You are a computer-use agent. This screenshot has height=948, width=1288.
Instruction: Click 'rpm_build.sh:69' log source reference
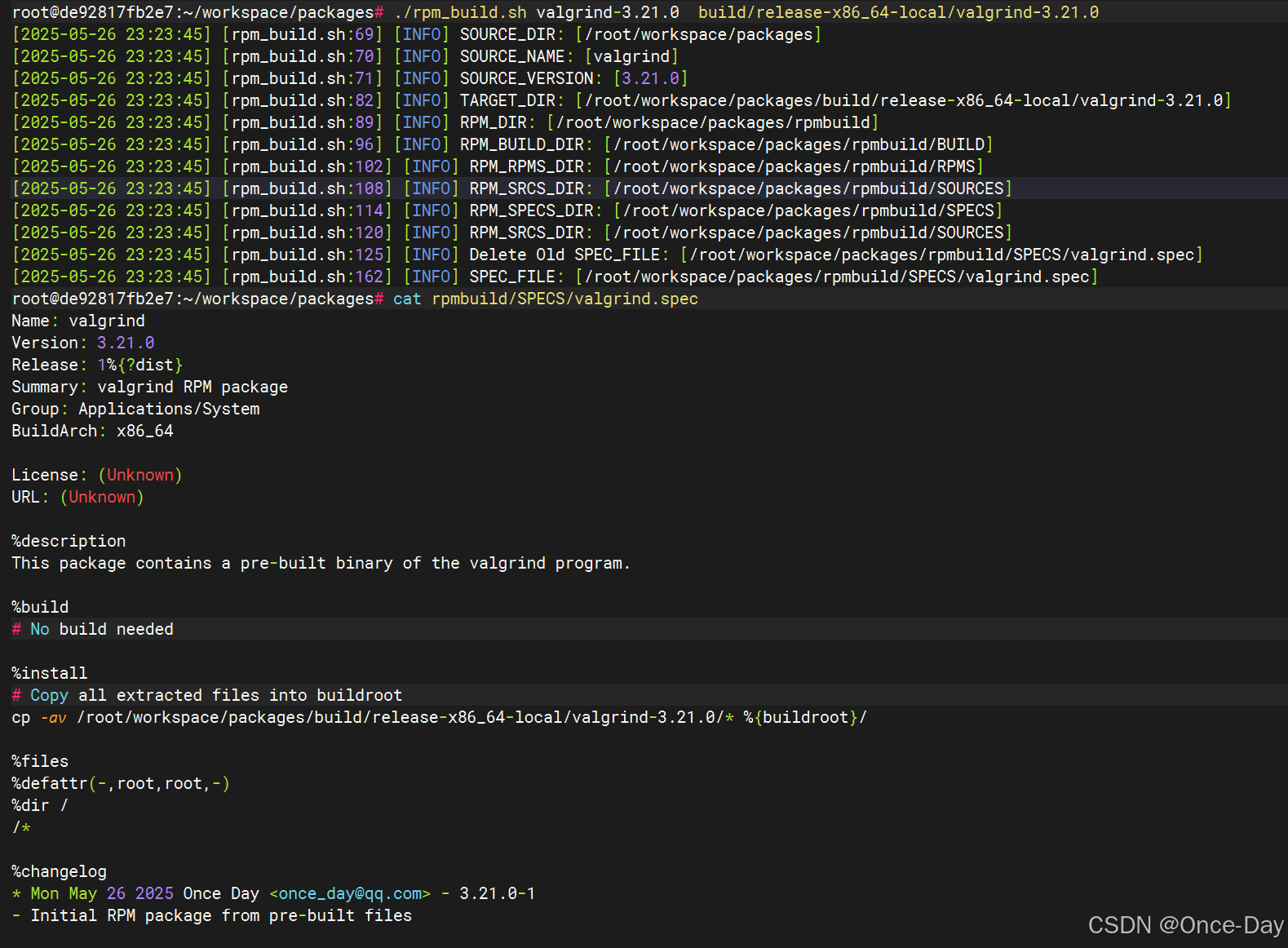point(303,34)
